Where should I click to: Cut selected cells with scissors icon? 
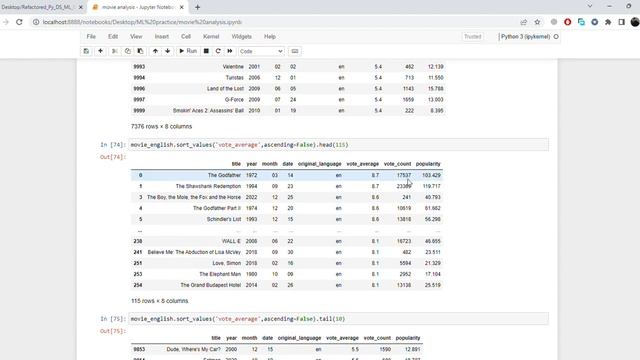[115, 51]
